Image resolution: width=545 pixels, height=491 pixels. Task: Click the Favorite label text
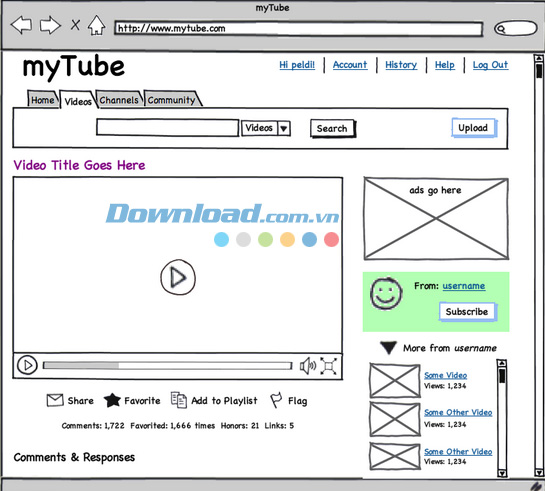coord(143,401)
